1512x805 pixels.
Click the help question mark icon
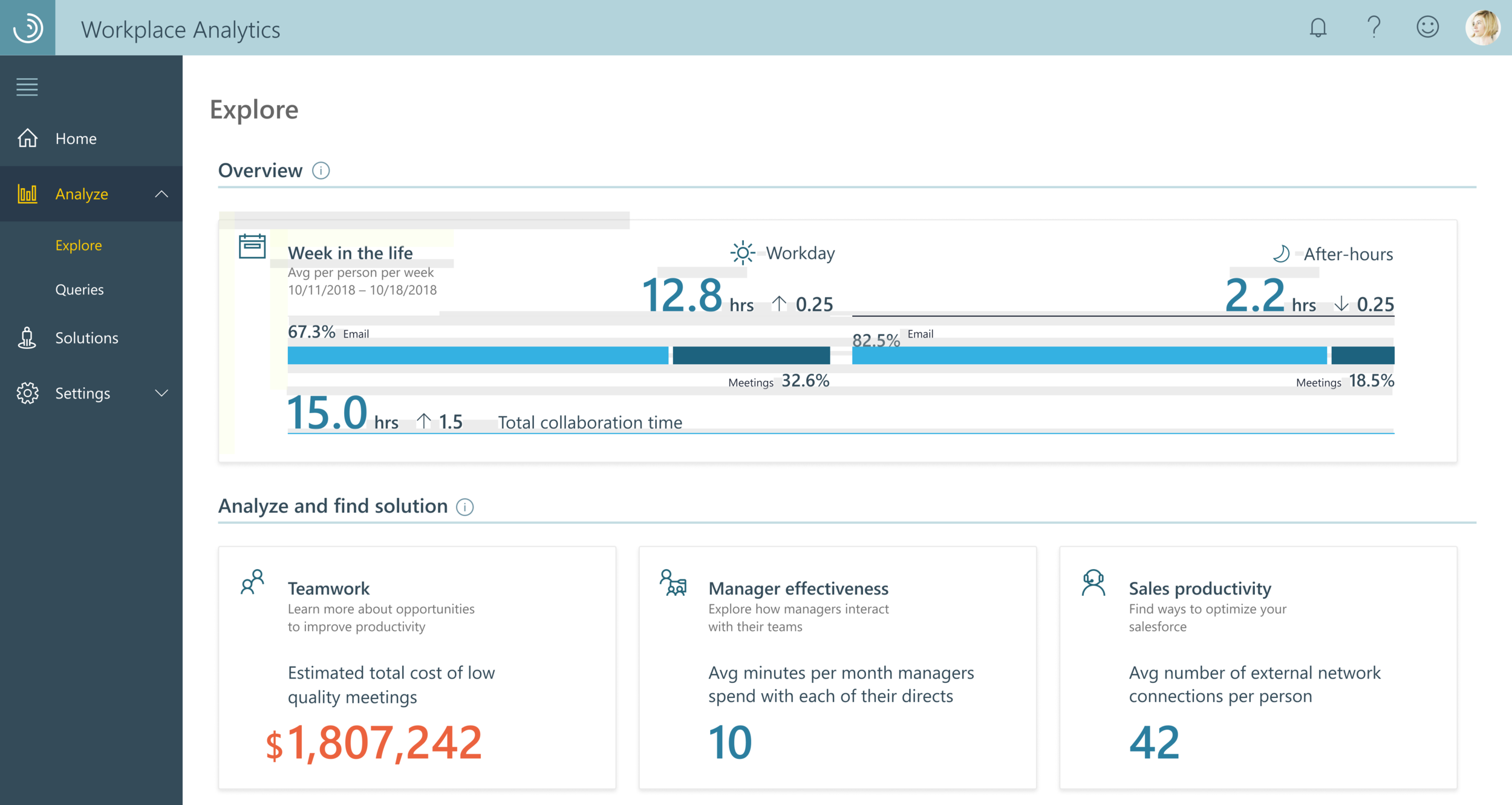coord(1374,28)
